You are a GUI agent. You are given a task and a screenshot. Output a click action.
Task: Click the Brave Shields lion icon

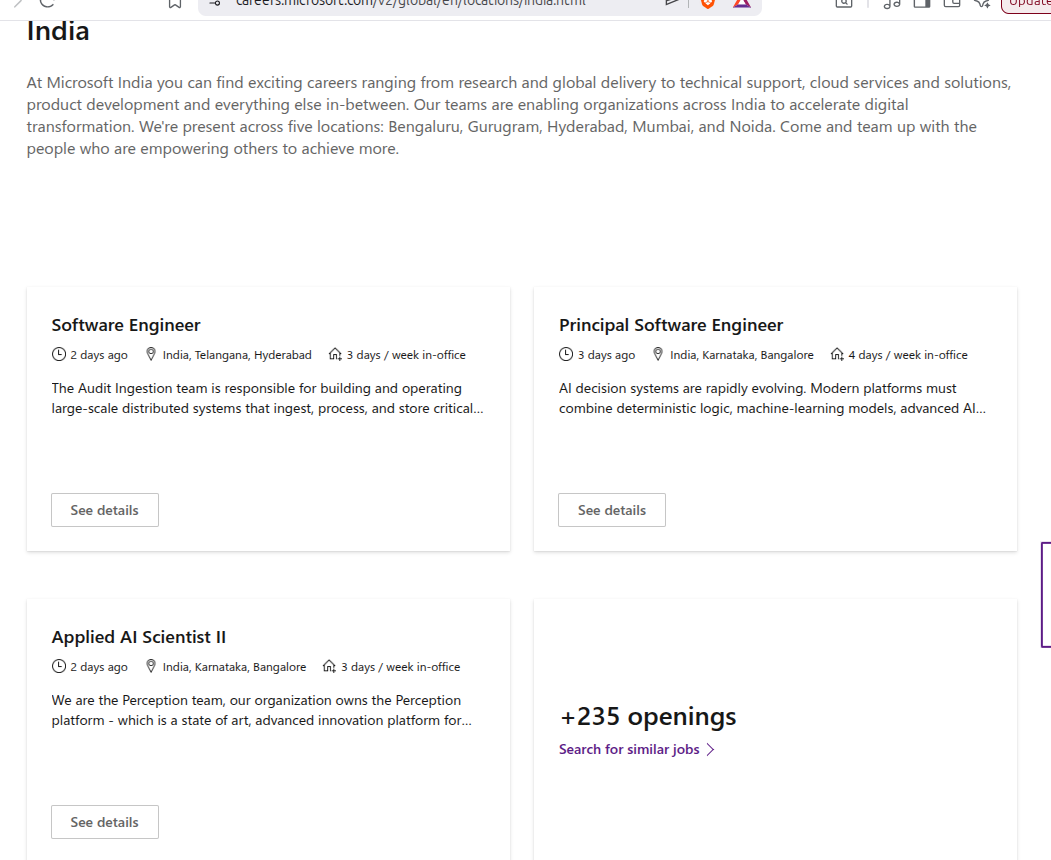tap(708, 3)
